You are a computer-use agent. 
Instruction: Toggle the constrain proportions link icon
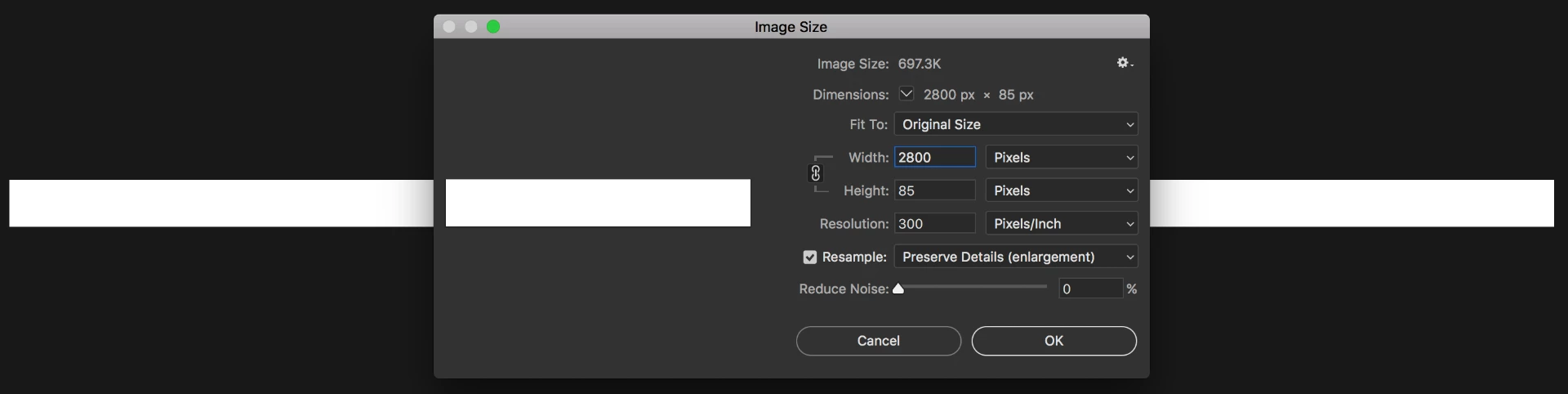pyautogui.click(x=816, y=173)
